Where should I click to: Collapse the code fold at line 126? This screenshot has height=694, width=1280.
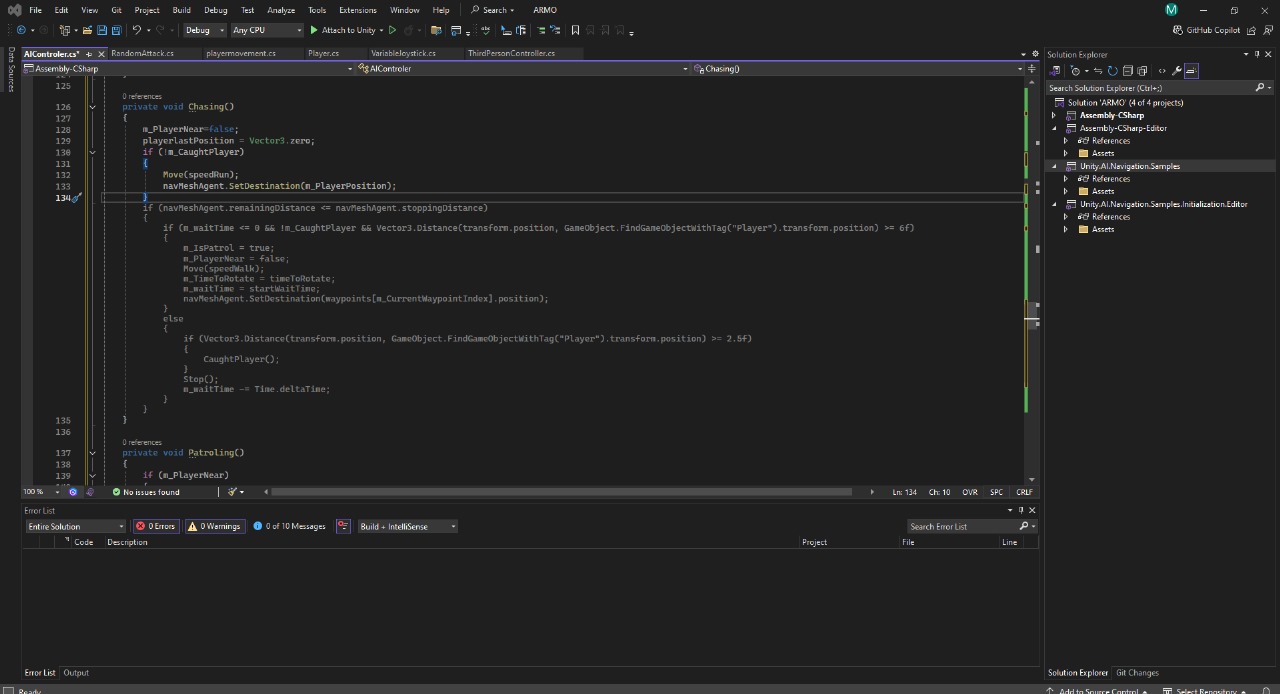92,107
